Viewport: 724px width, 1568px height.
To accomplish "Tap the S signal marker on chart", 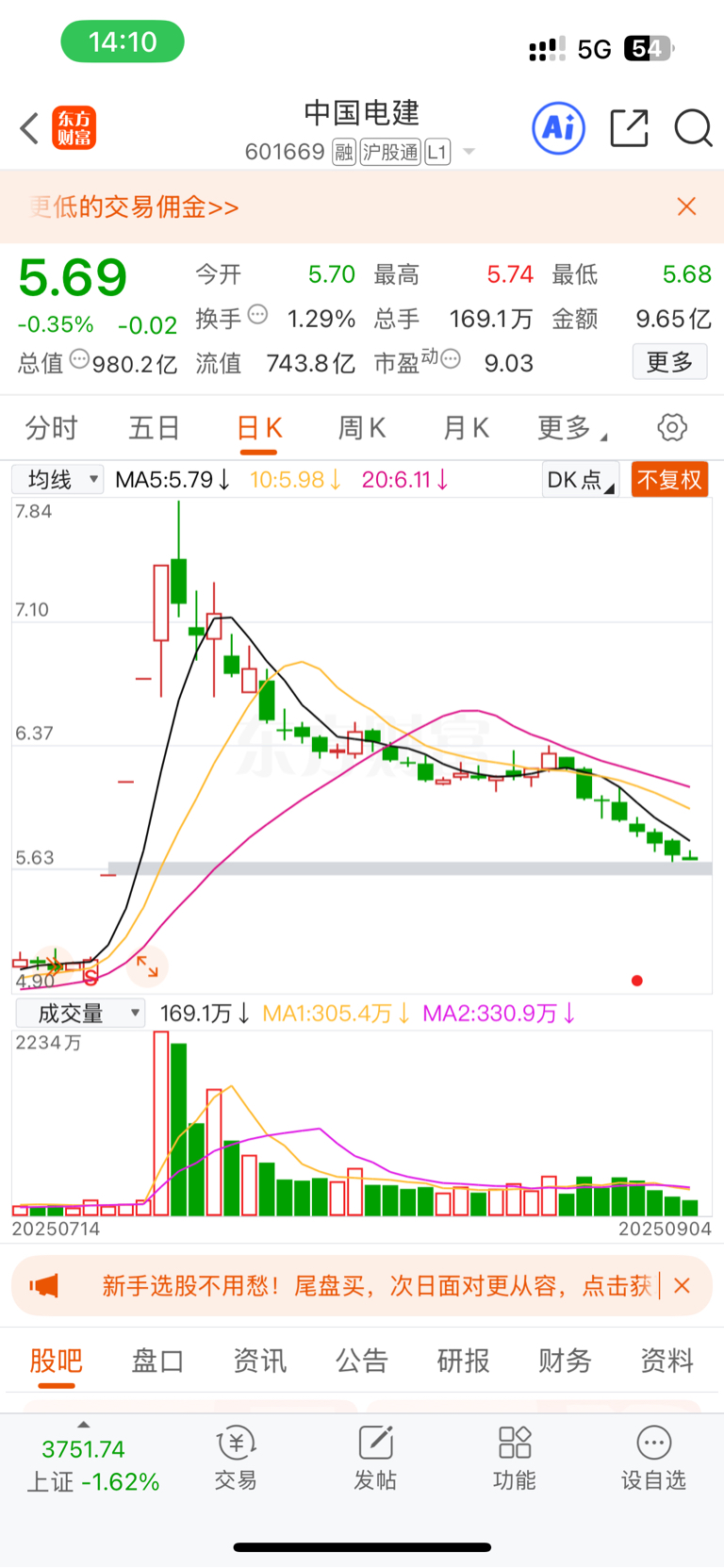I will click(90, 977).
